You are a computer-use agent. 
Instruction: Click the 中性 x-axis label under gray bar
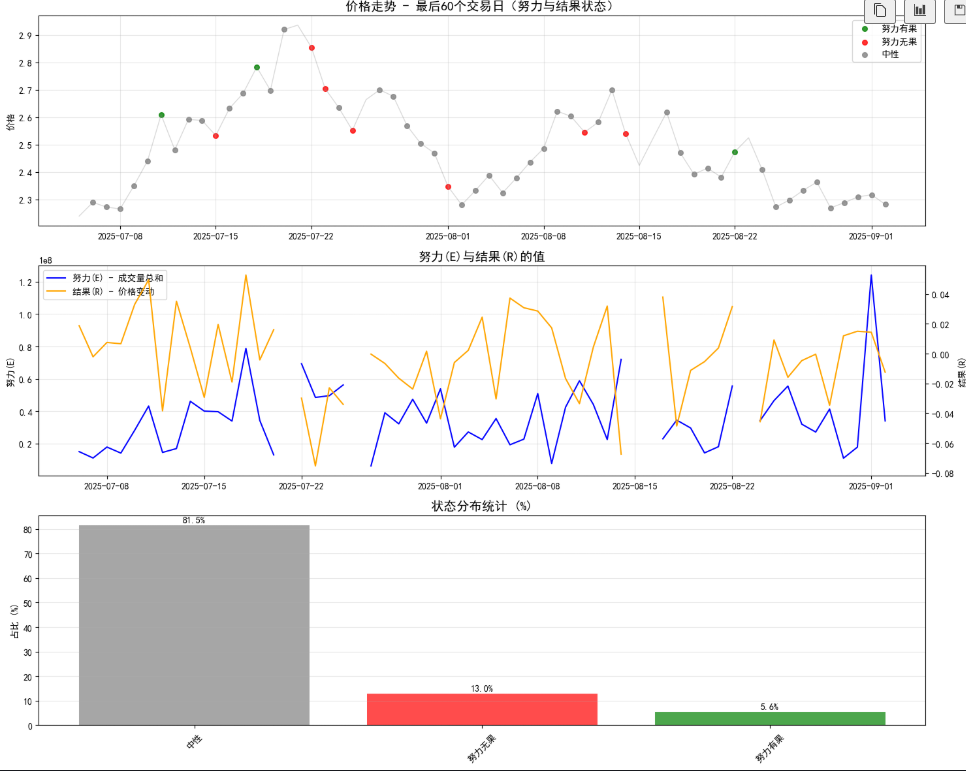(194, 742)
